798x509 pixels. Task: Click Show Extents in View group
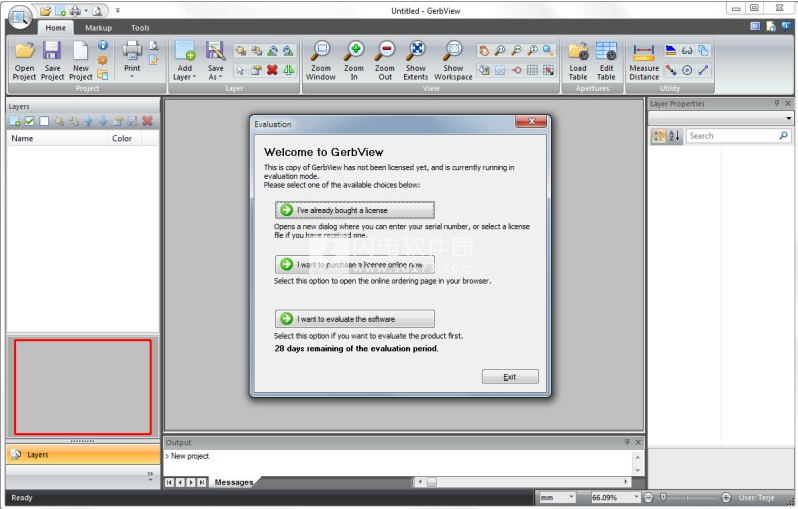click(x=416, y=61)
